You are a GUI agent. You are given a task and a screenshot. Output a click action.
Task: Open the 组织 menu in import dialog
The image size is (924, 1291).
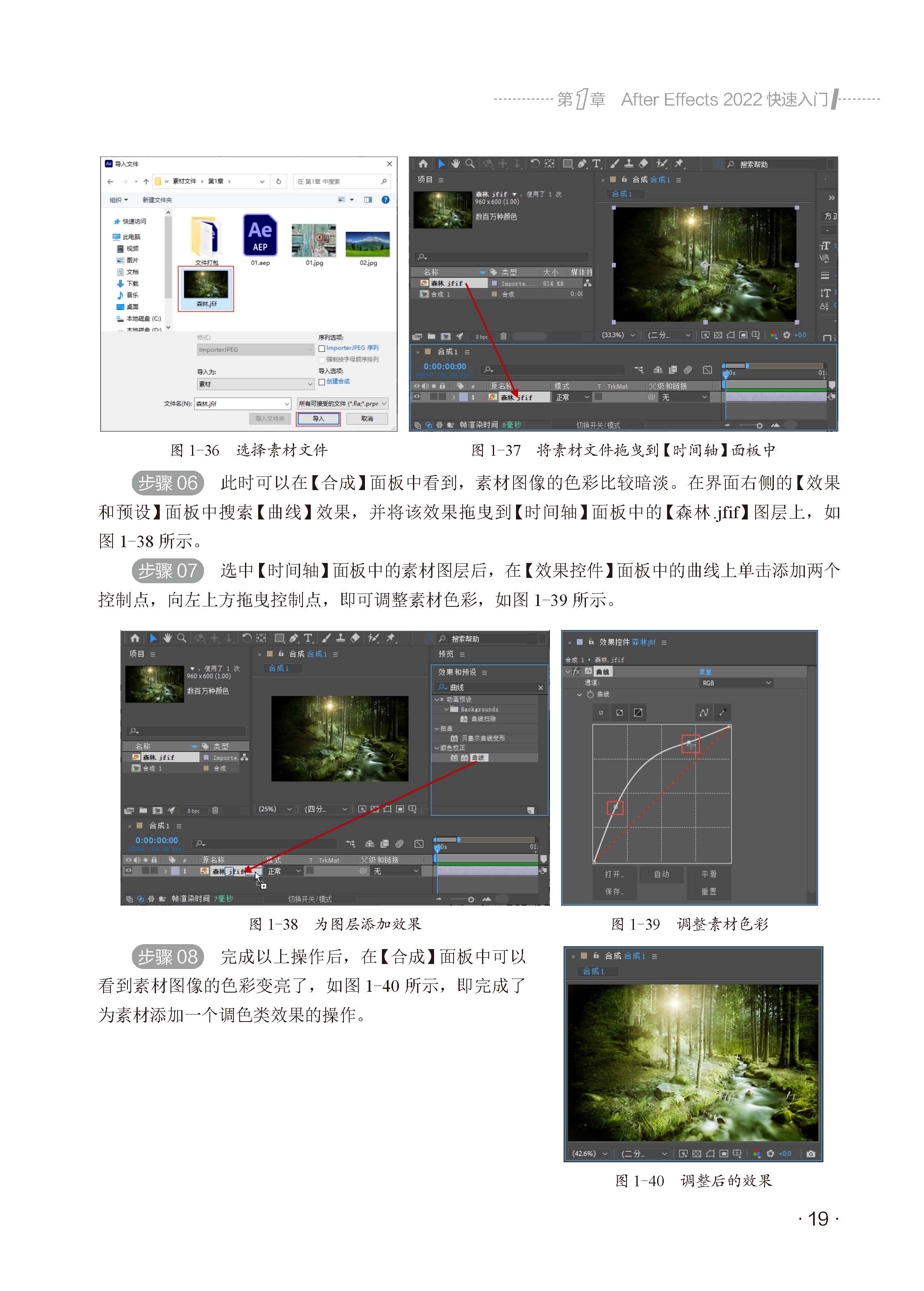coord(119,200)
